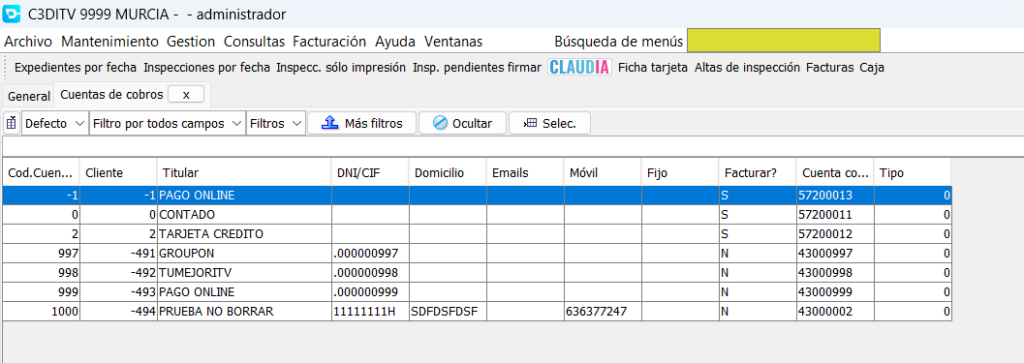Select the Cuentas de cobros tab
This screenshot has height=363, width=1024.
coord(112,95)
